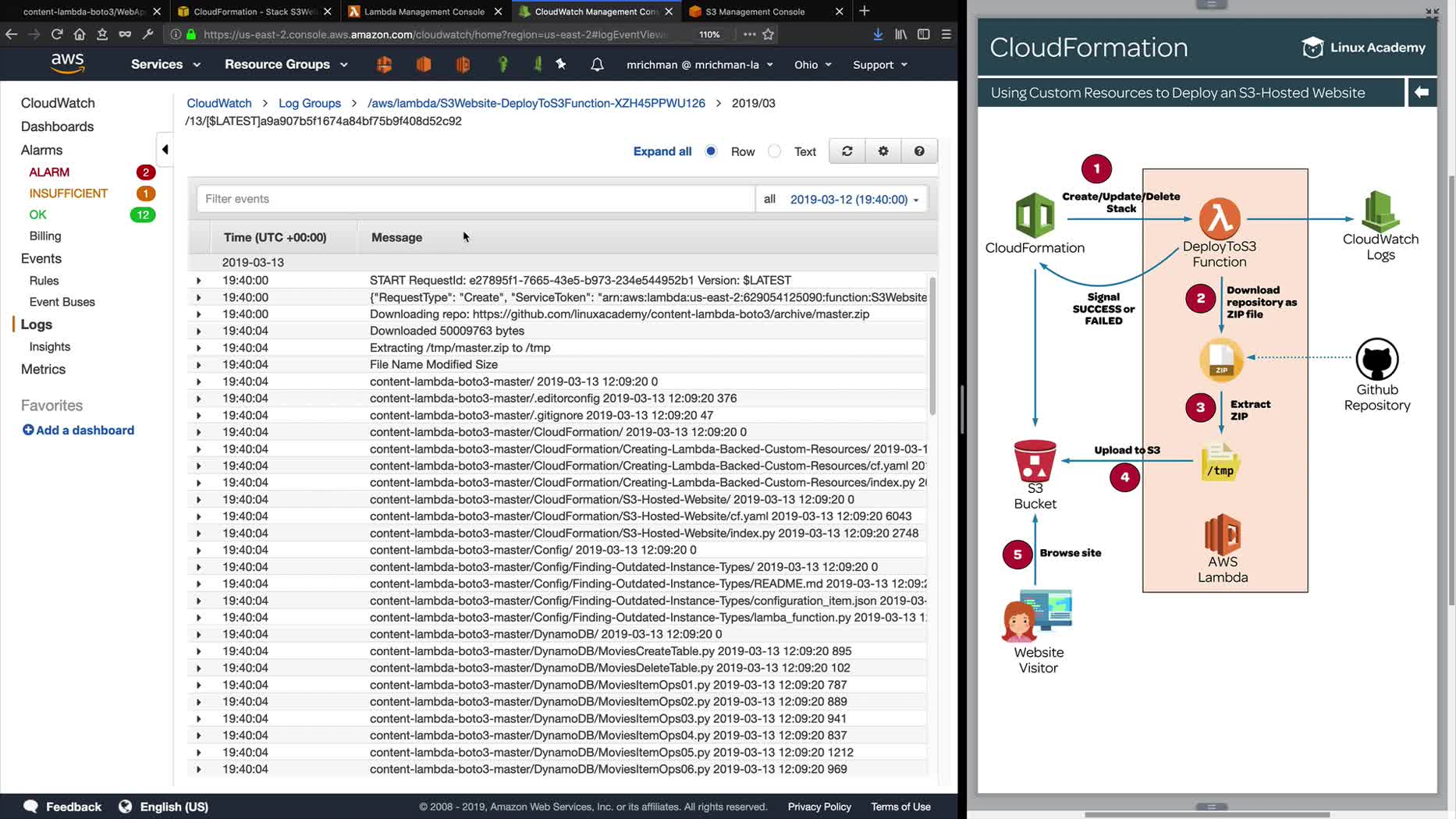
Task: Expand the File Name Modified Size log row
Action: point(198,365)
